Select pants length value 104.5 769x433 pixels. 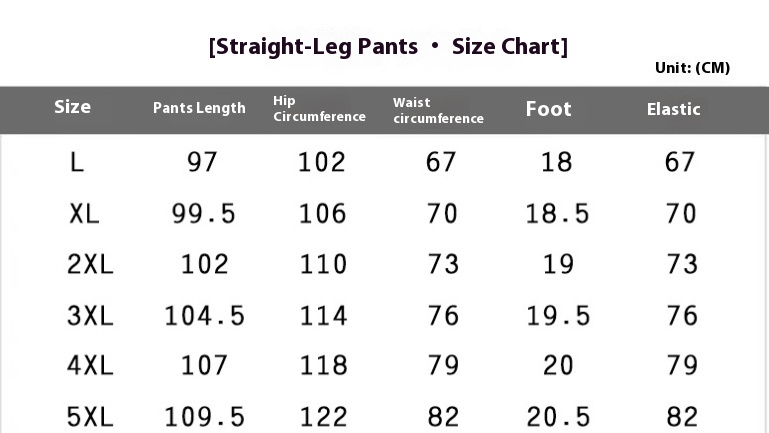pyautogui.click(x=204, y=316)
